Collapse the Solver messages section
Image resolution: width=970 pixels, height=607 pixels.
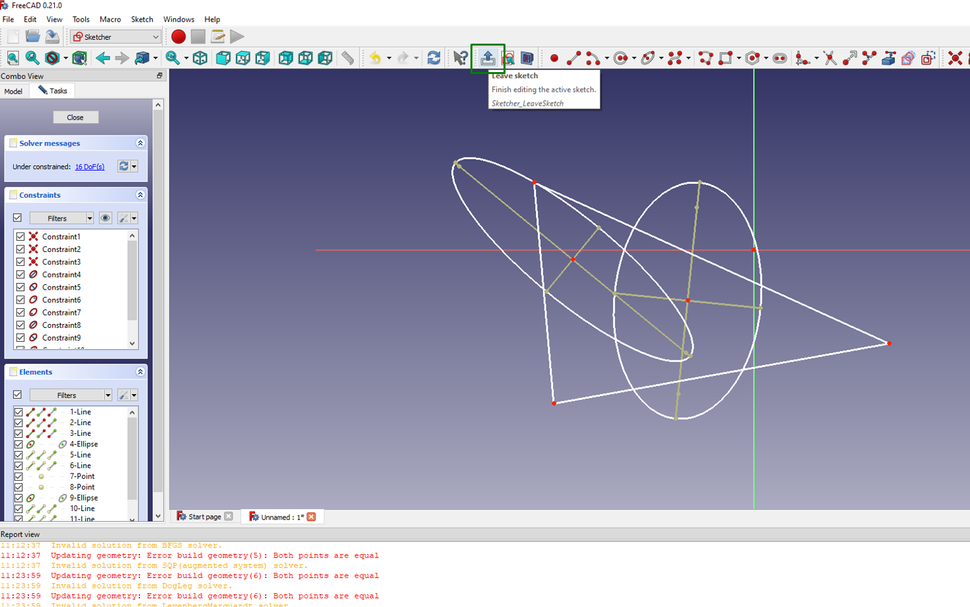[x=140, y=143]
